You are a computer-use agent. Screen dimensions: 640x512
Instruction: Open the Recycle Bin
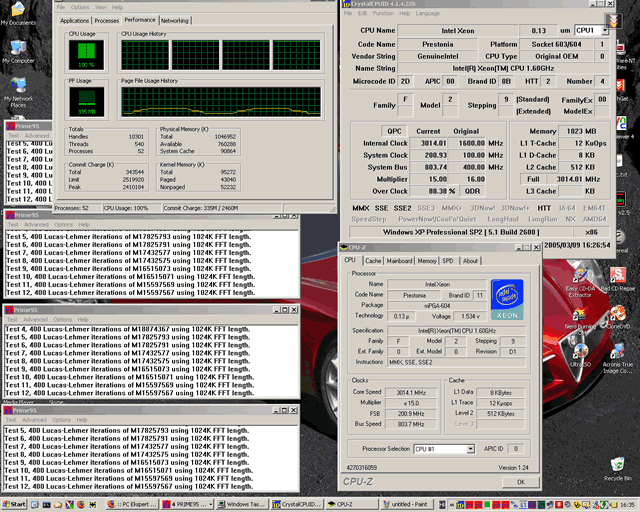click(x=616, y=466)
